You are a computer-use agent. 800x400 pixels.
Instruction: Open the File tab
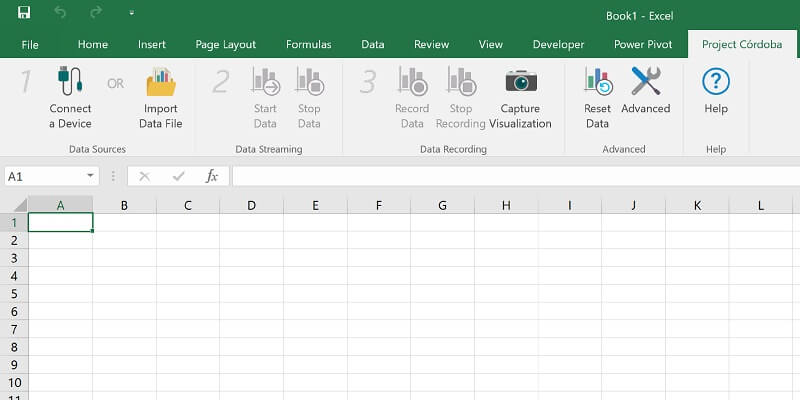(30, 44)
